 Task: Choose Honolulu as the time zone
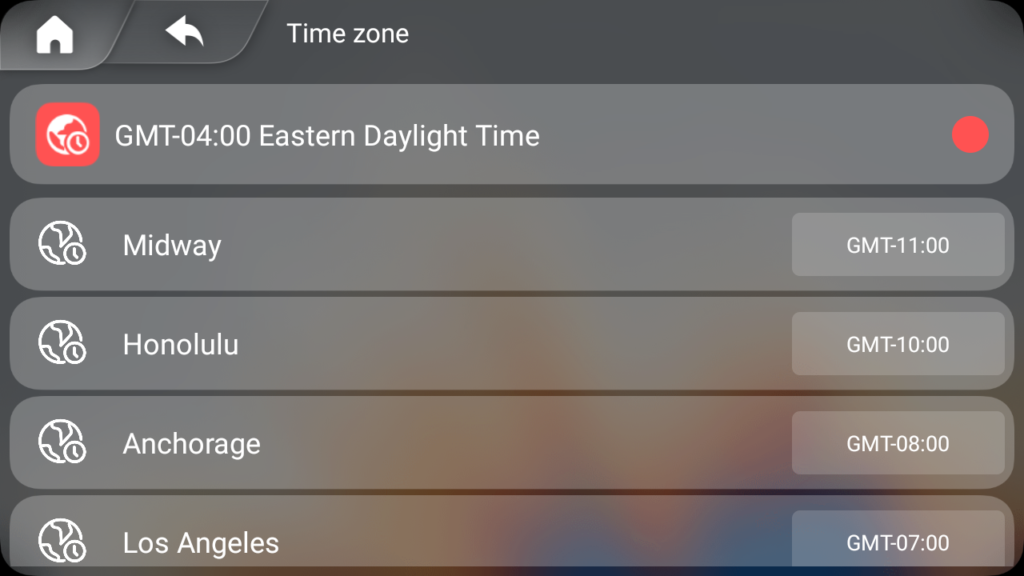click(x=512, y=344)
